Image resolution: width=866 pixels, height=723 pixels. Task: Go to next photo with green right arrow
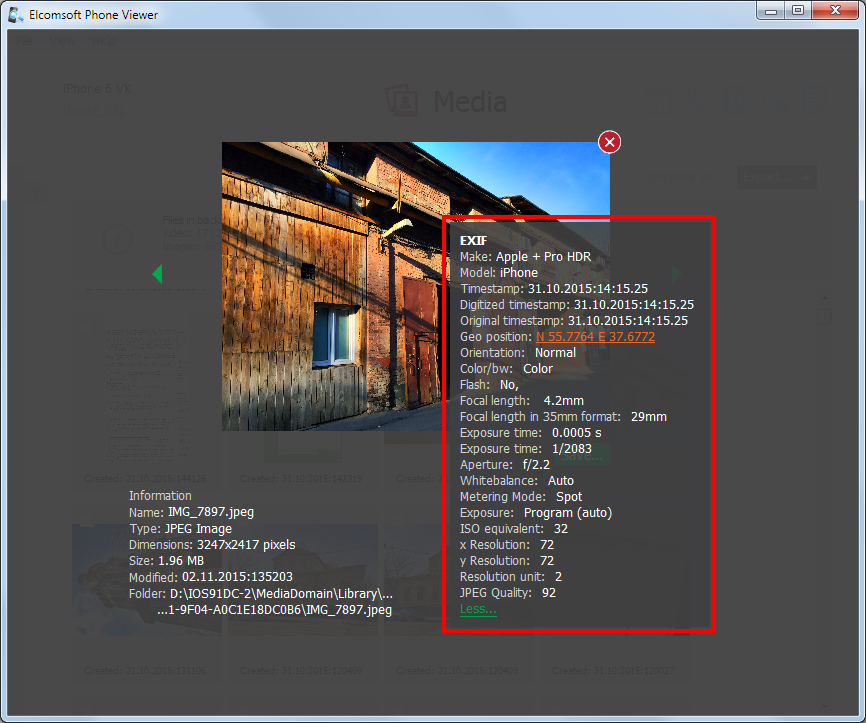click(677, 273)
